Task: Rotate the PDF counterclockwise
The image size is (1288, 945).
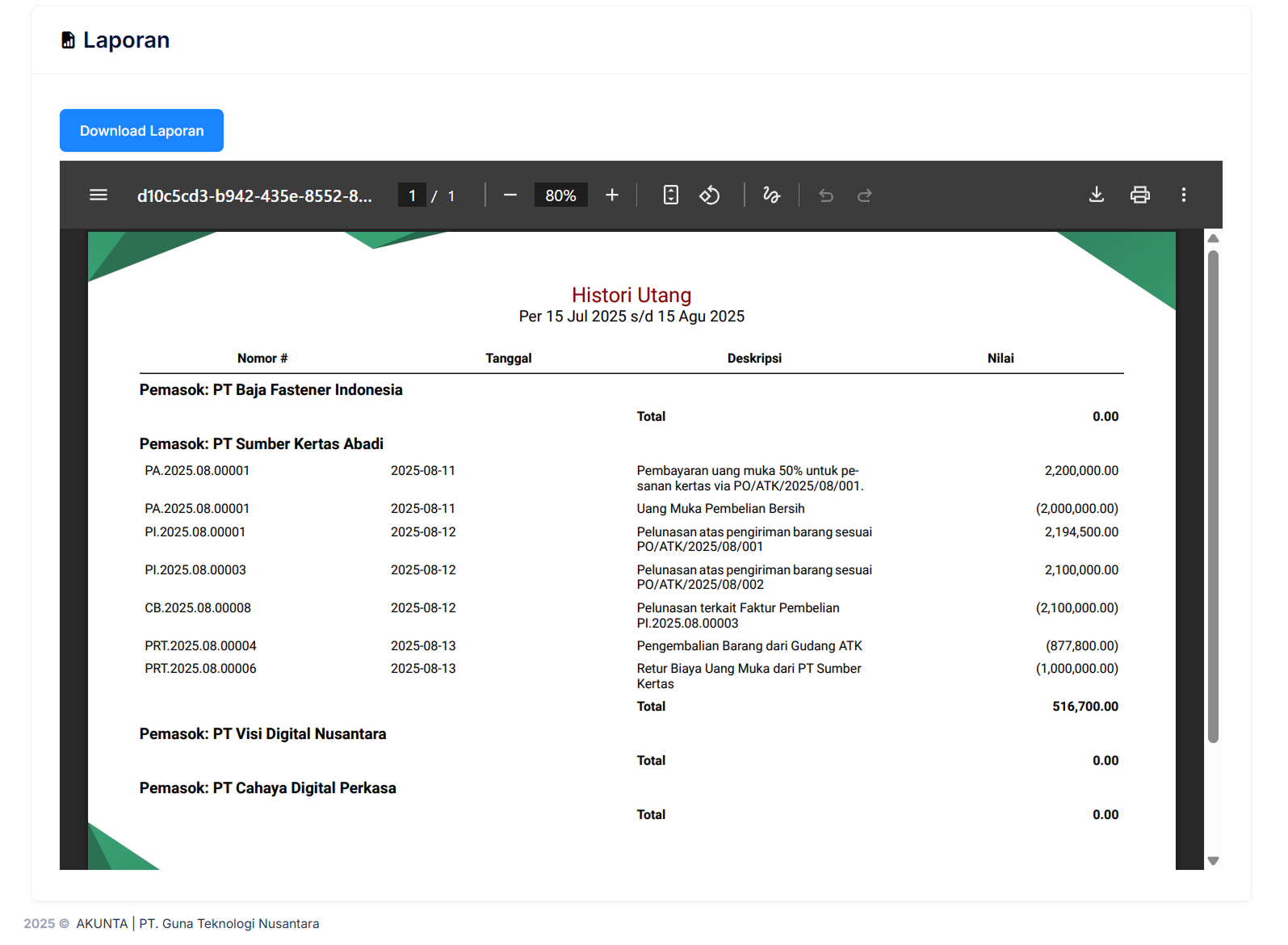Action: pos(709,195)
